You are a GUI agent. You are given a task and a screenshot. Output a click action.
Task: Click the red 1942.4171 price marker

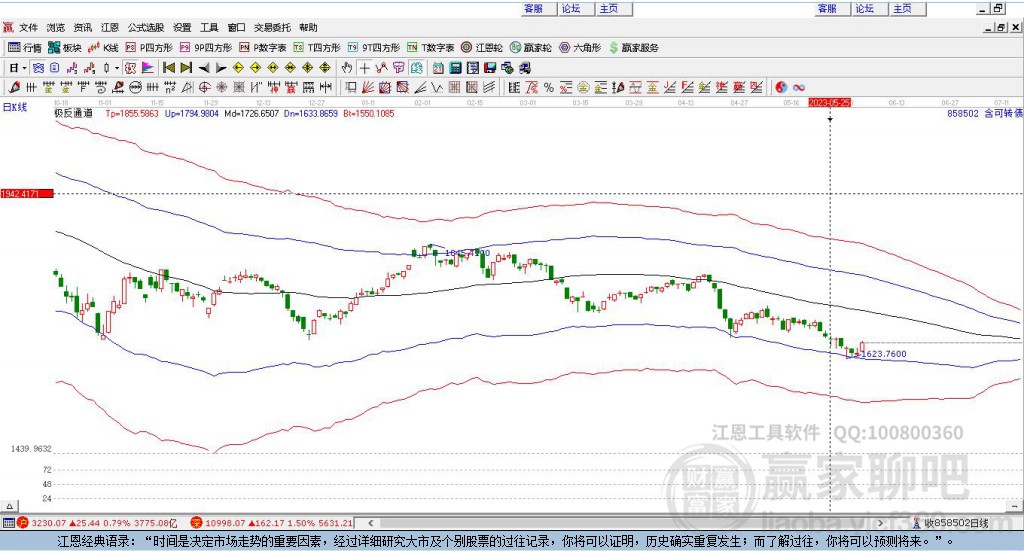point(27,194)
